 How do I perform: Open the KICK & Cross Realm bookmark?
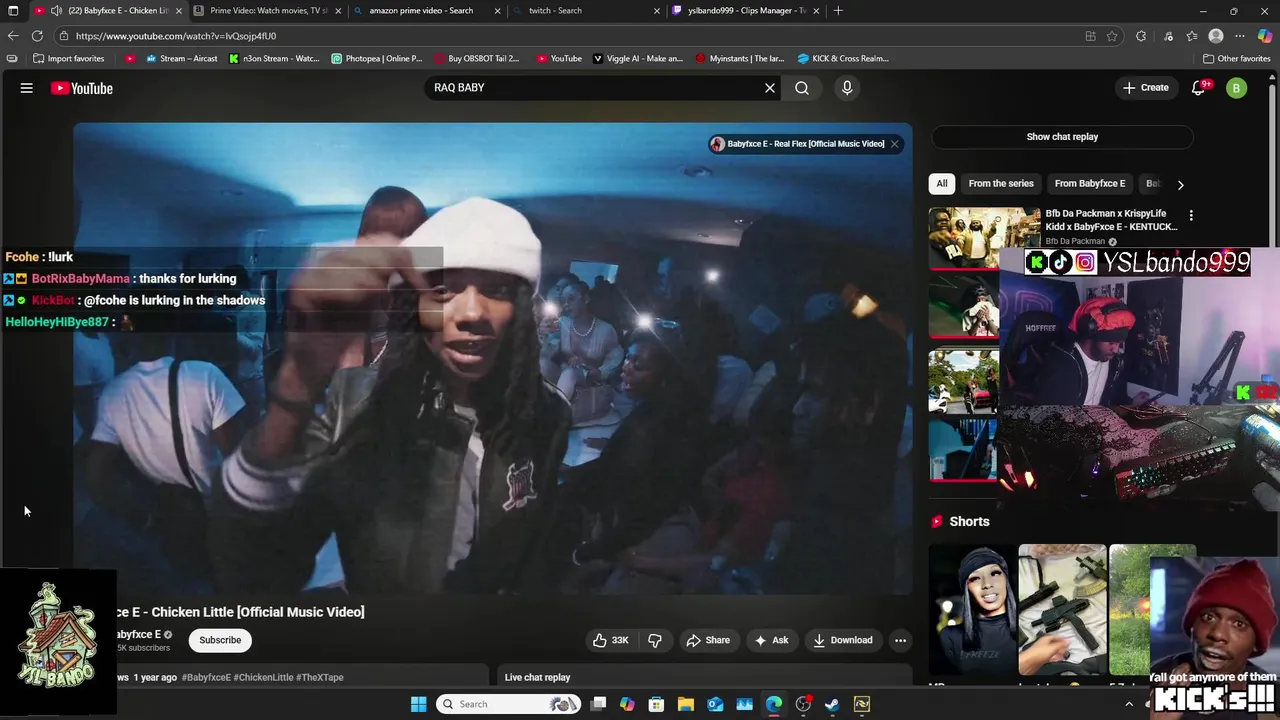pyautogui.click(x=843, y=58)
